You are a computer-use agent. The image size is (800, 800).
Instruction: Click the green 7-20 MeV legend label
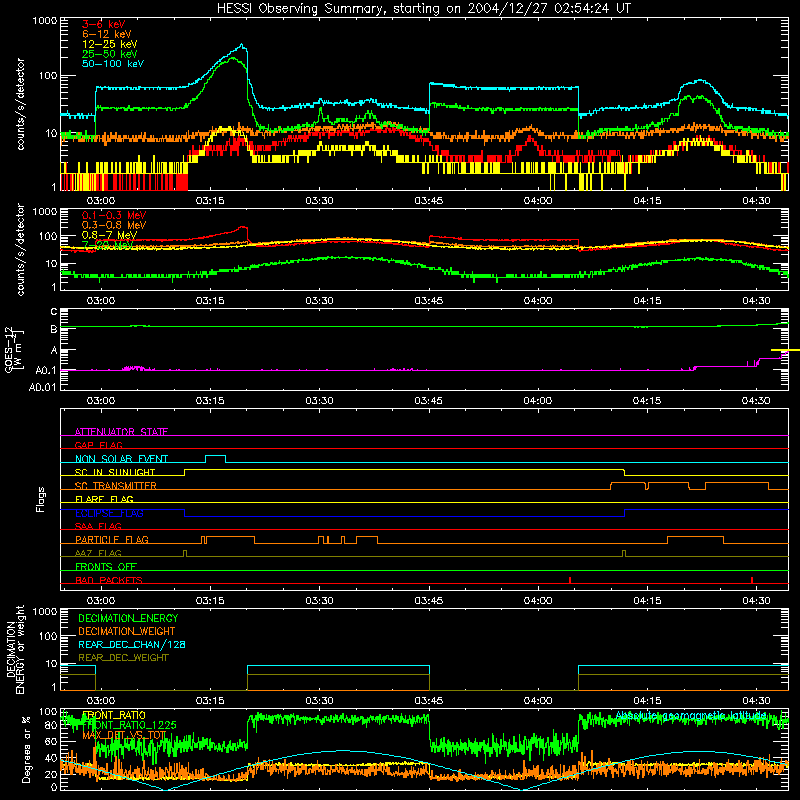point(107,245)
